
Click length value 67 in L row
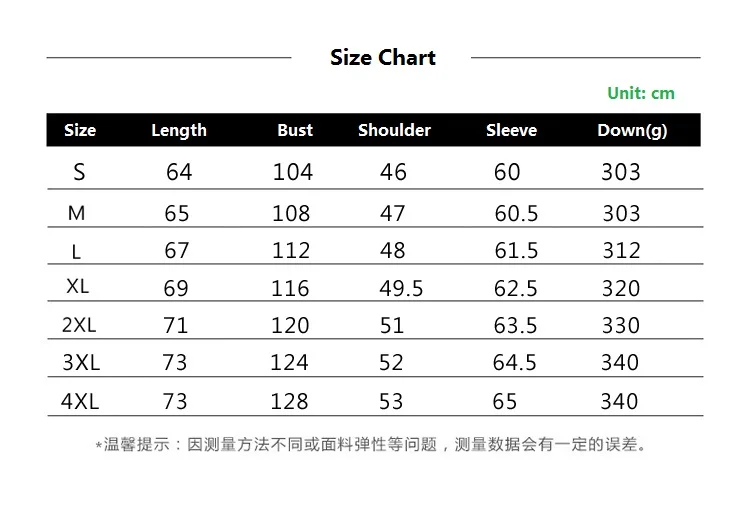176,251
